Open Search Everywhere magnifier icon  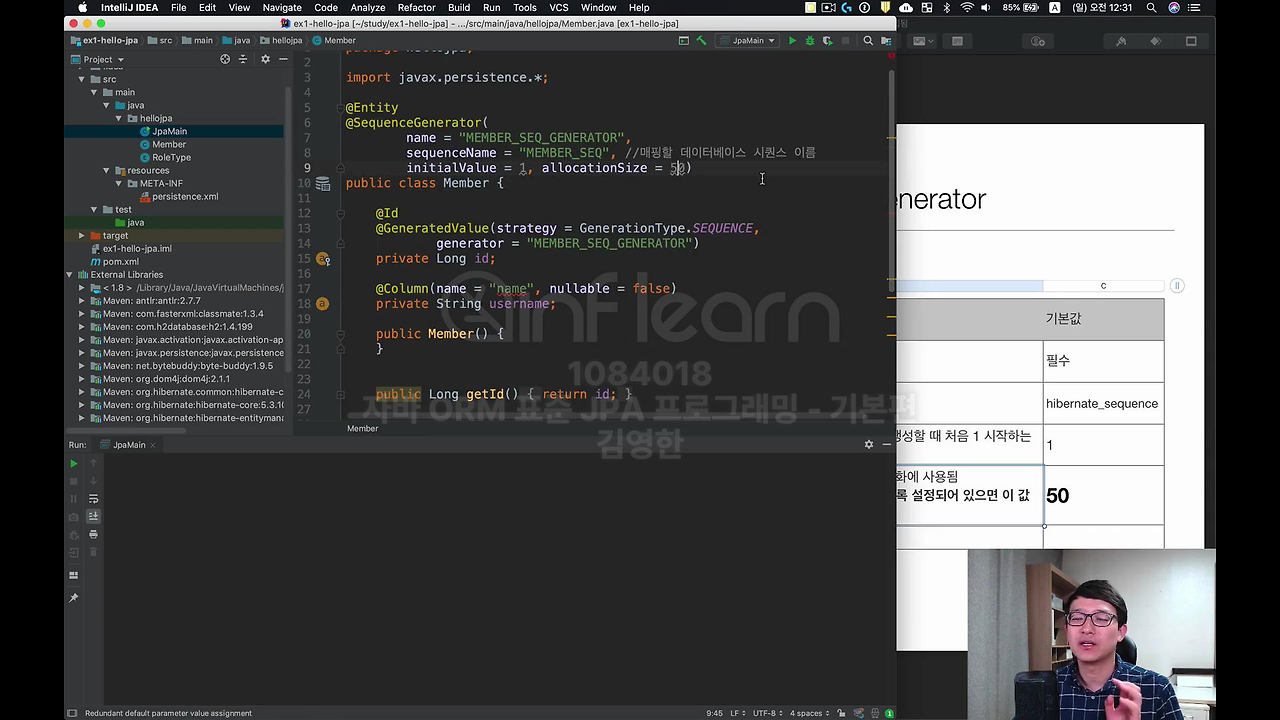click(868, 41)
